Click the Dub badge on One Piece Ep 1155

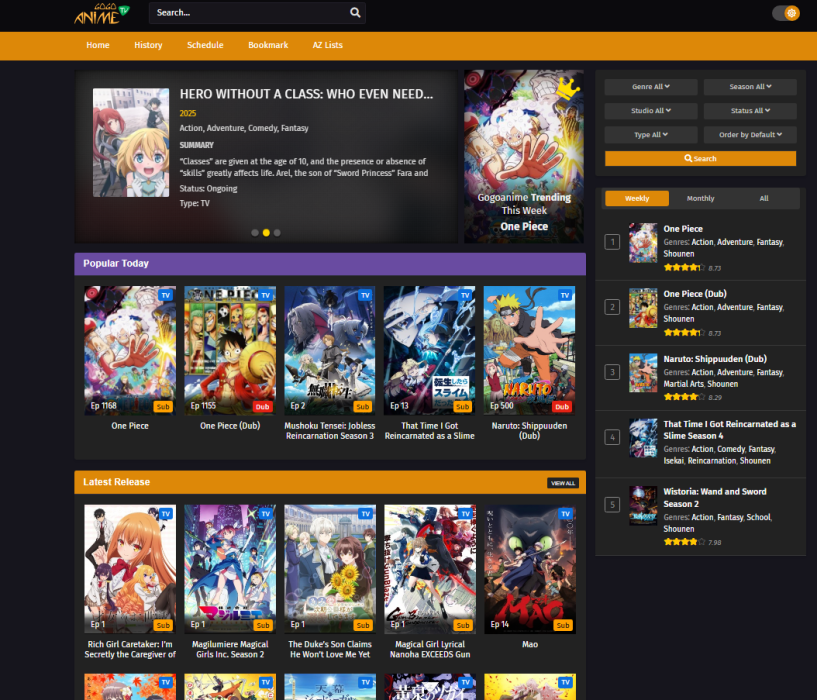[x=263, y=407]
